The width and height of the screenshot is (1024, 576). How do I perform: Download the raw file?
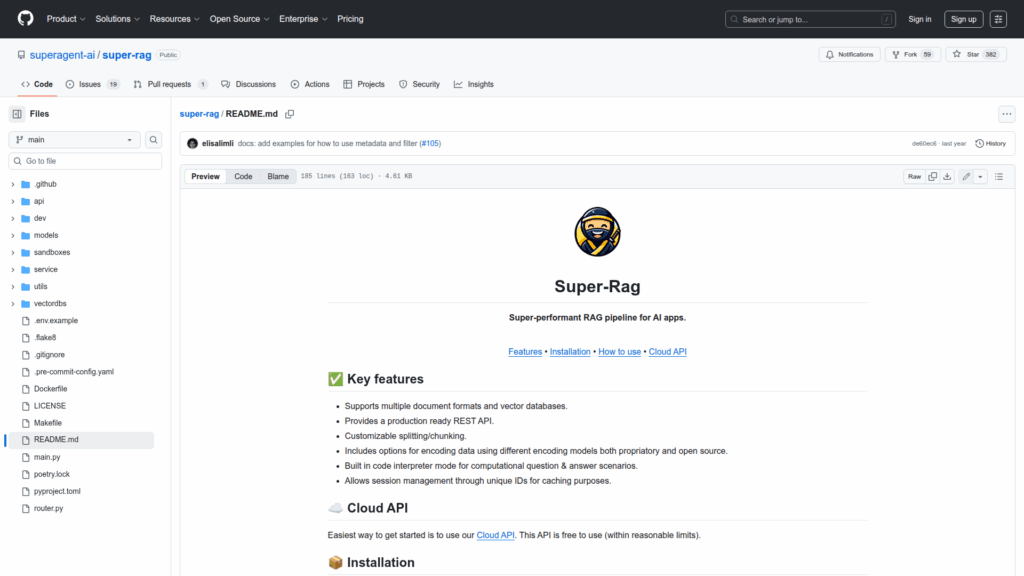click(947, 176)
